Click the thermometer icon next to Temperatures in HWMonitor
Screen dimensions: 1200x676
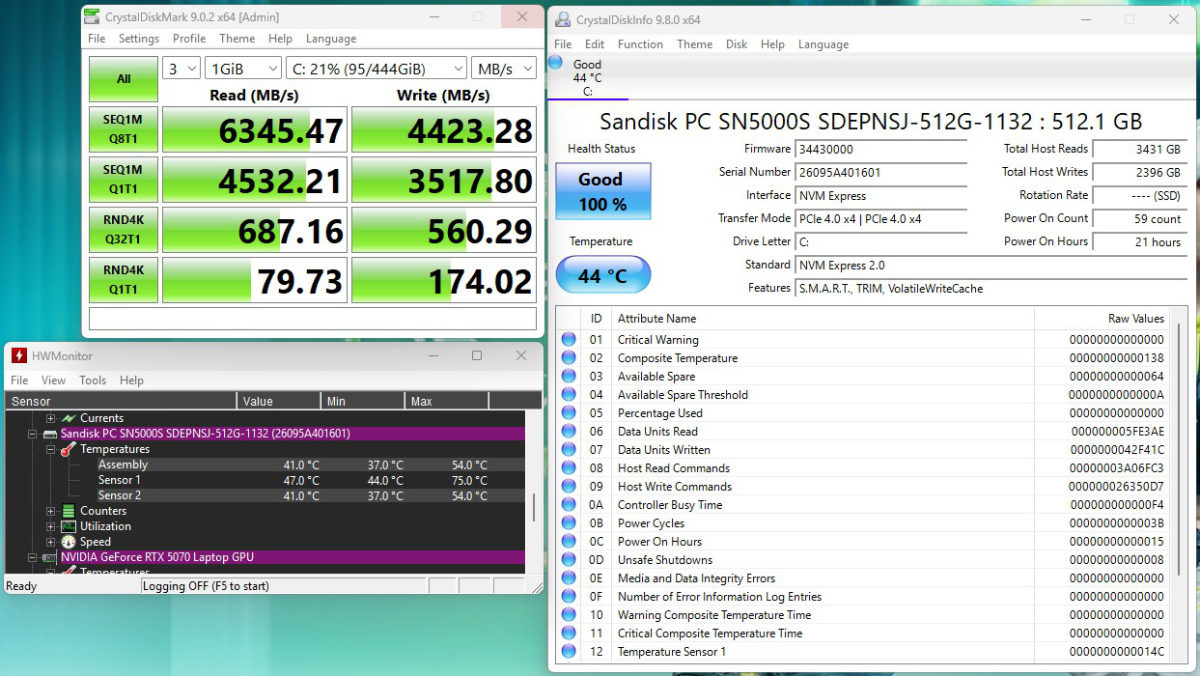(68, 449)
